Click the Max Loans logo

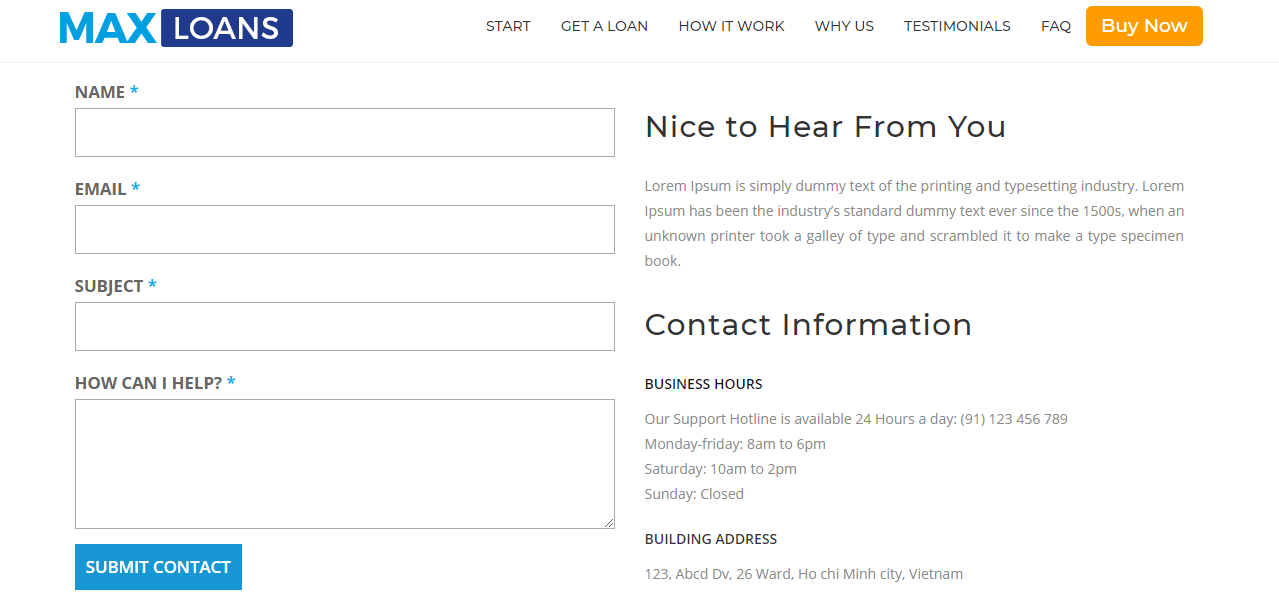[176, 27]
